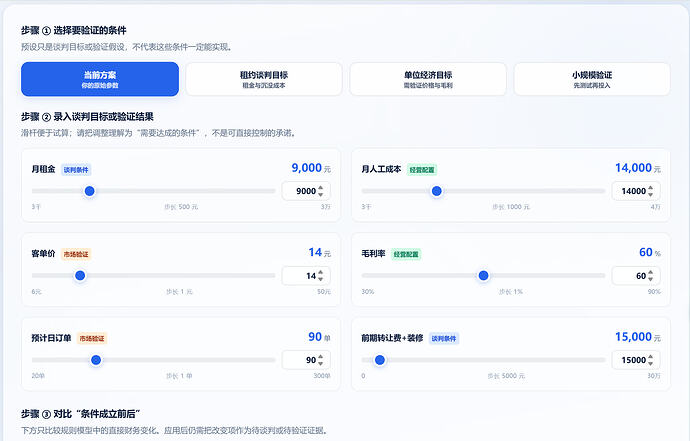Click the blue 14,000 元 labor cost value
Viewport: 690px width, 441px height.
point(638,168)
